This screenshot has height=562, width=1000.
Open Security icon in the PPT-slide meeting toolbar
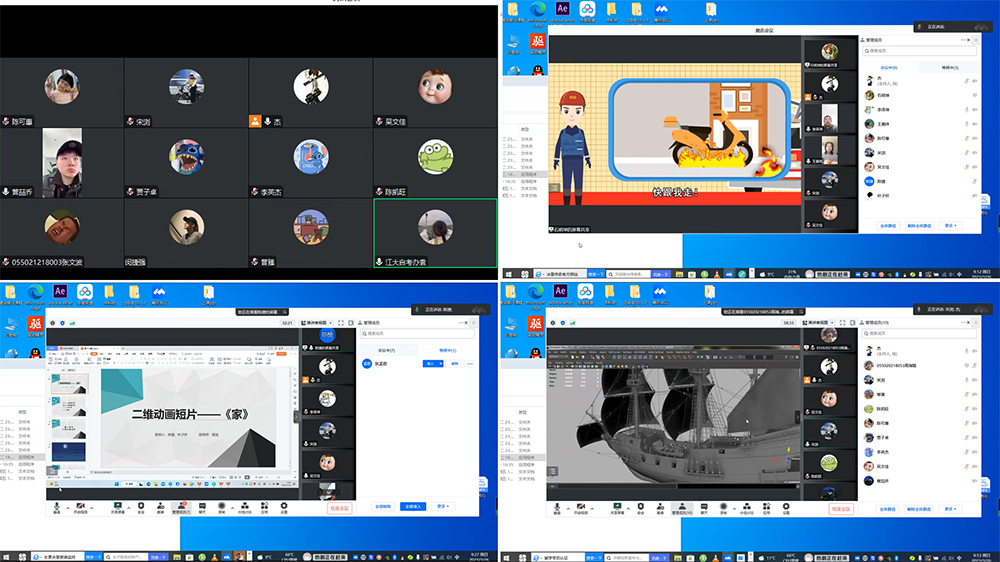coord(141,507)
